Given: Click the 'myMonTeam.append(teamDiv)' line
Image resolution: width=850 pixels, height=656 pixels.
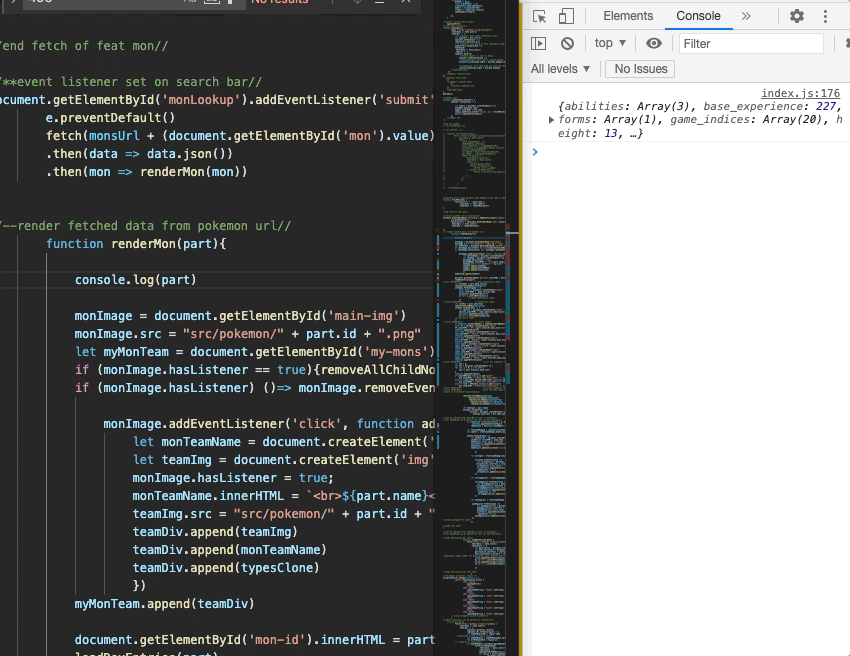Looking at the screenshot, I should pyautogui.click(x=164, y=603).
